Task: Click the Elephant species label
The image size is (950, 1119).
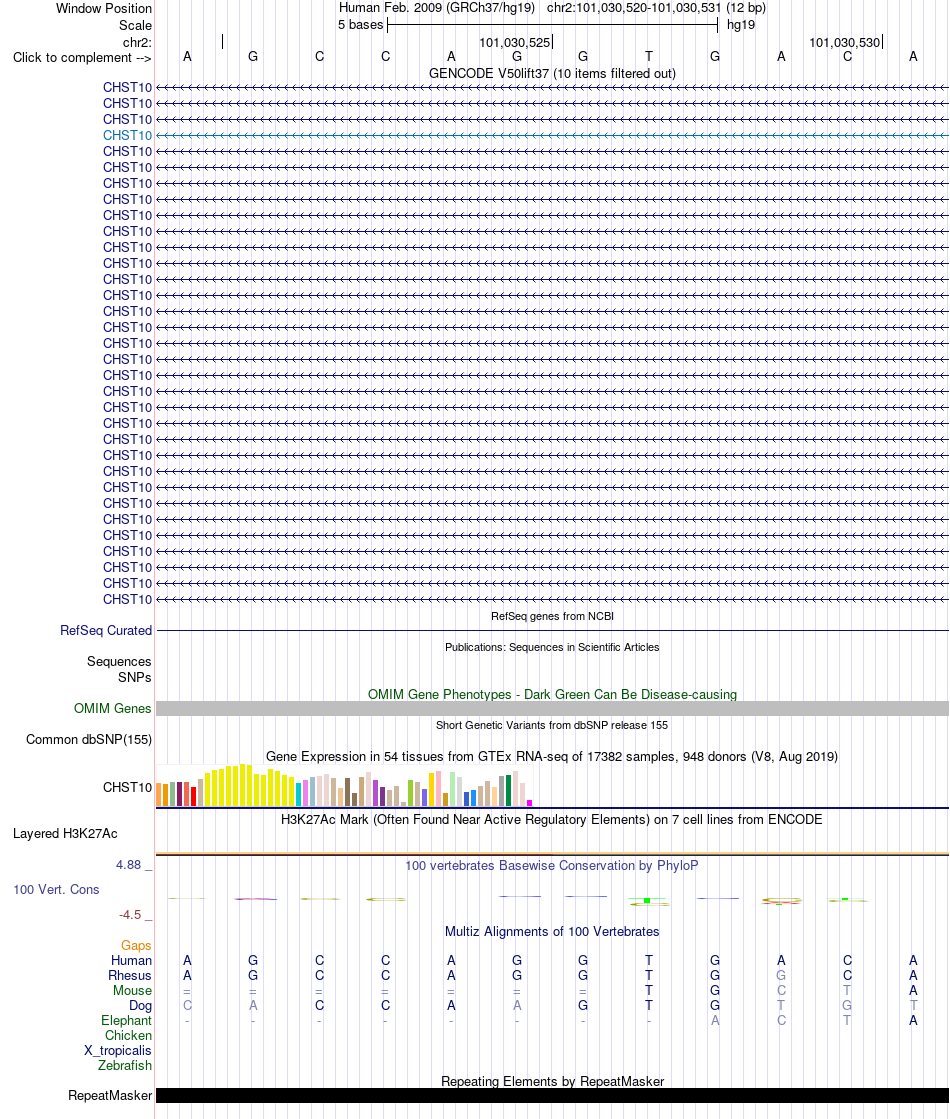Action: 126,1021
